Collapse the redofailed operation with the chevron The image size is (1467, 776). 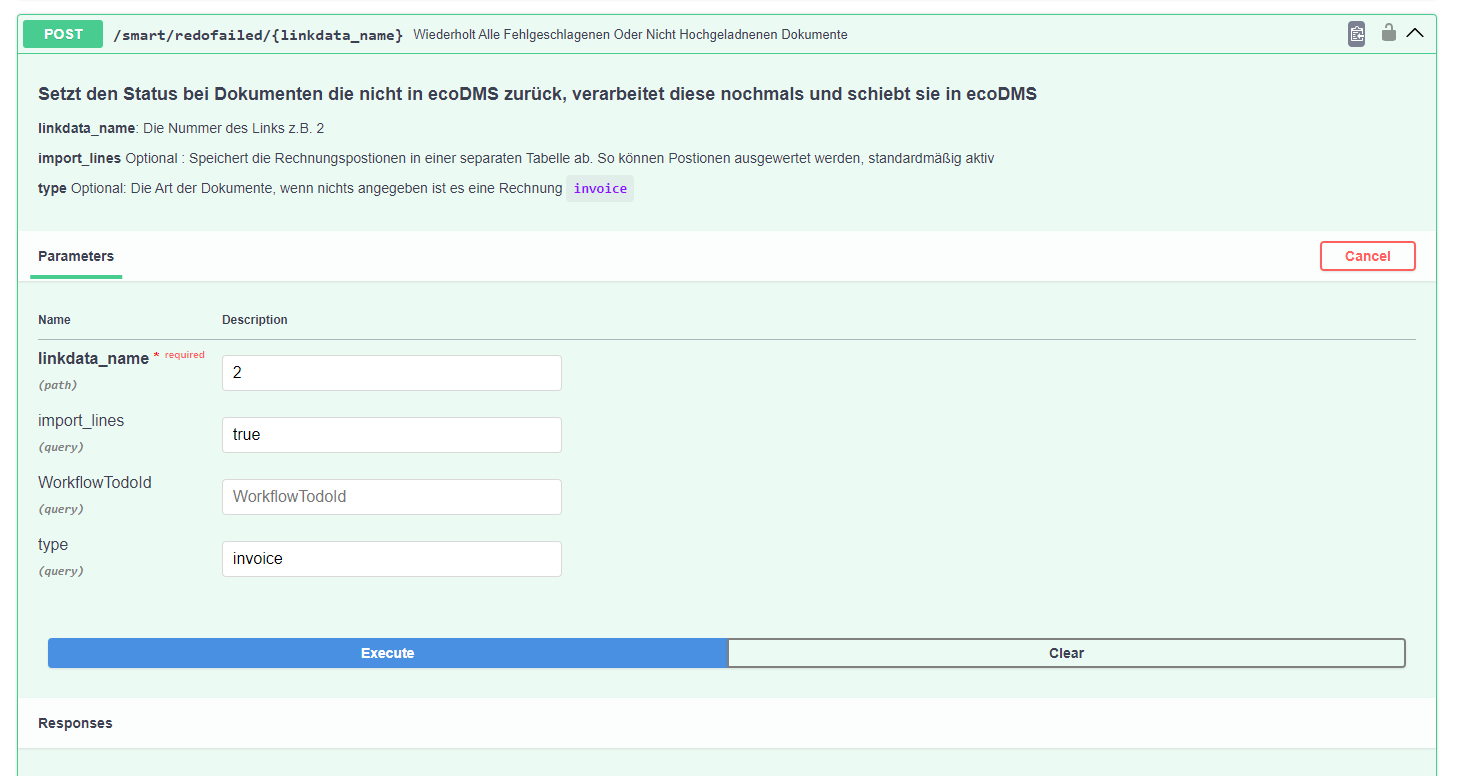1415,33
